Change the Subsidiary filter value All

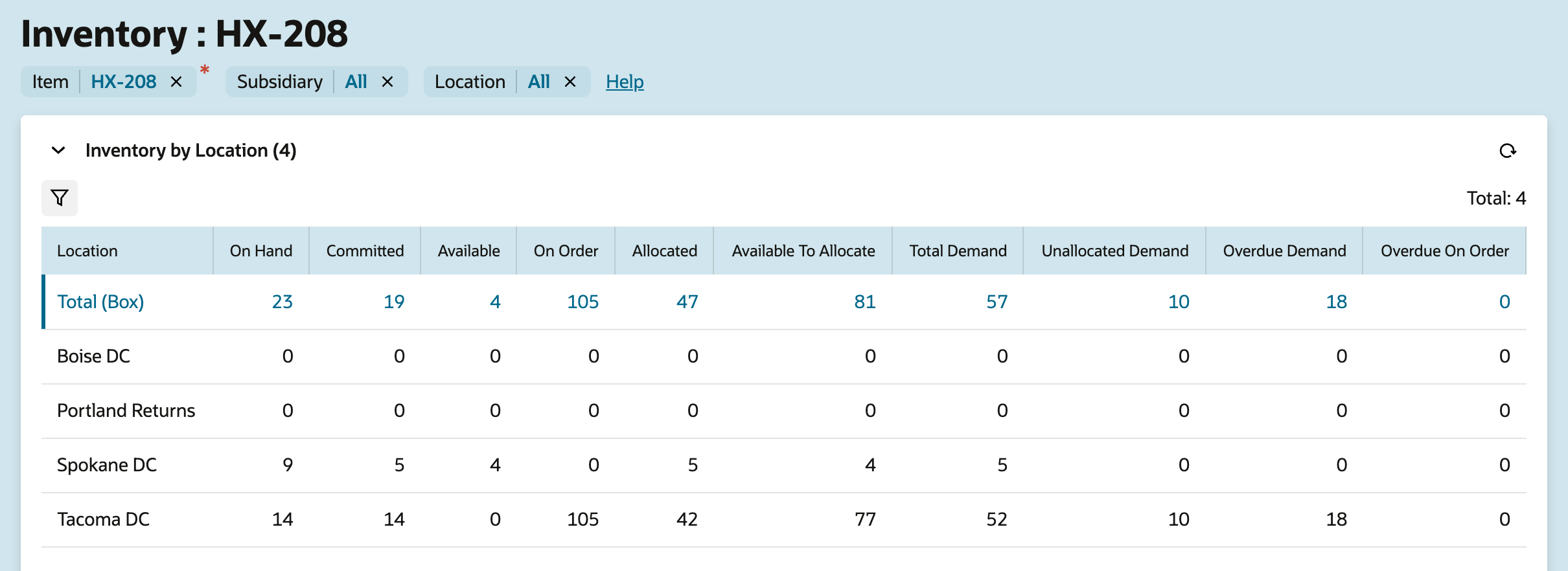coord(356,82)
